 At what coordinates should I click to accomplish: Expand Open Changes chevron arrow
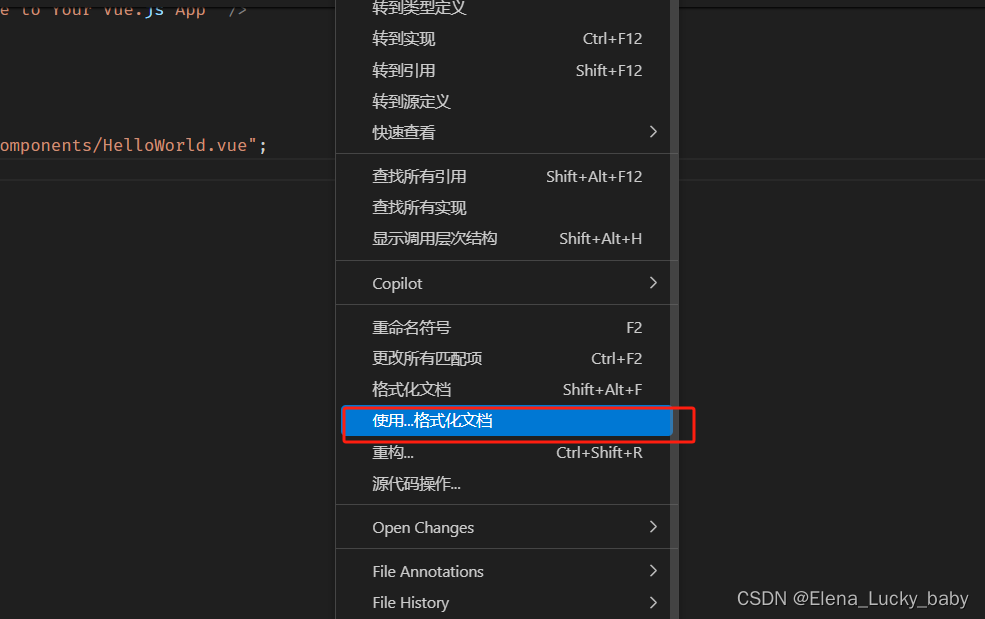point(653,527)
